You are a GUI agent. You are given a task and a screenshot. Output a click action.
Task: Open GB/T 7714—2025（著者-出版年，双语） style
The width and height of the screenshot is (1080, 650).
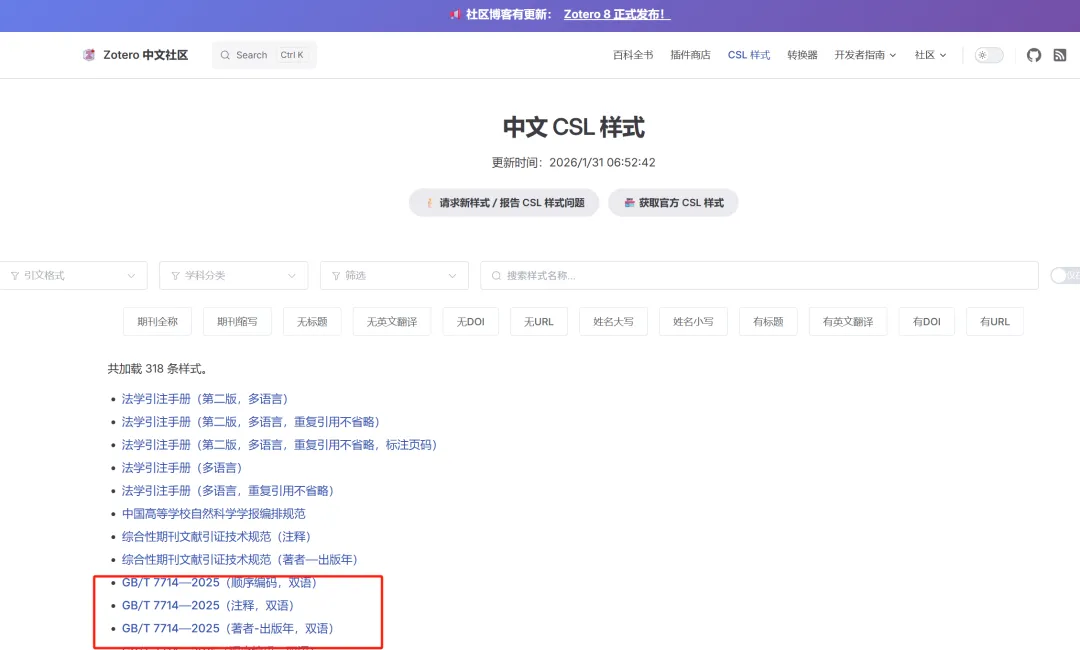coord(228,628)
